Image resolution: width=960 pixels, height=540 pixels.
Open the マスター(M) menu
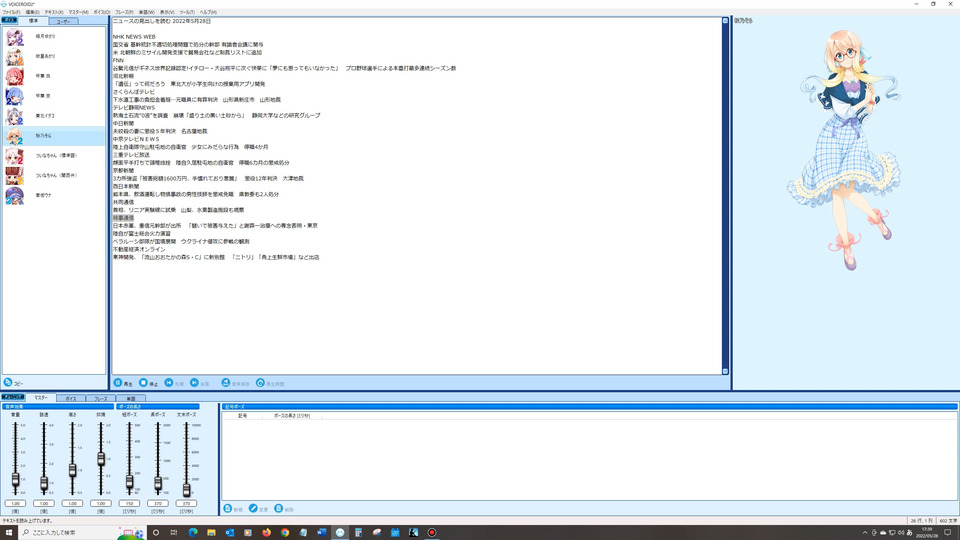click(78, 12)
